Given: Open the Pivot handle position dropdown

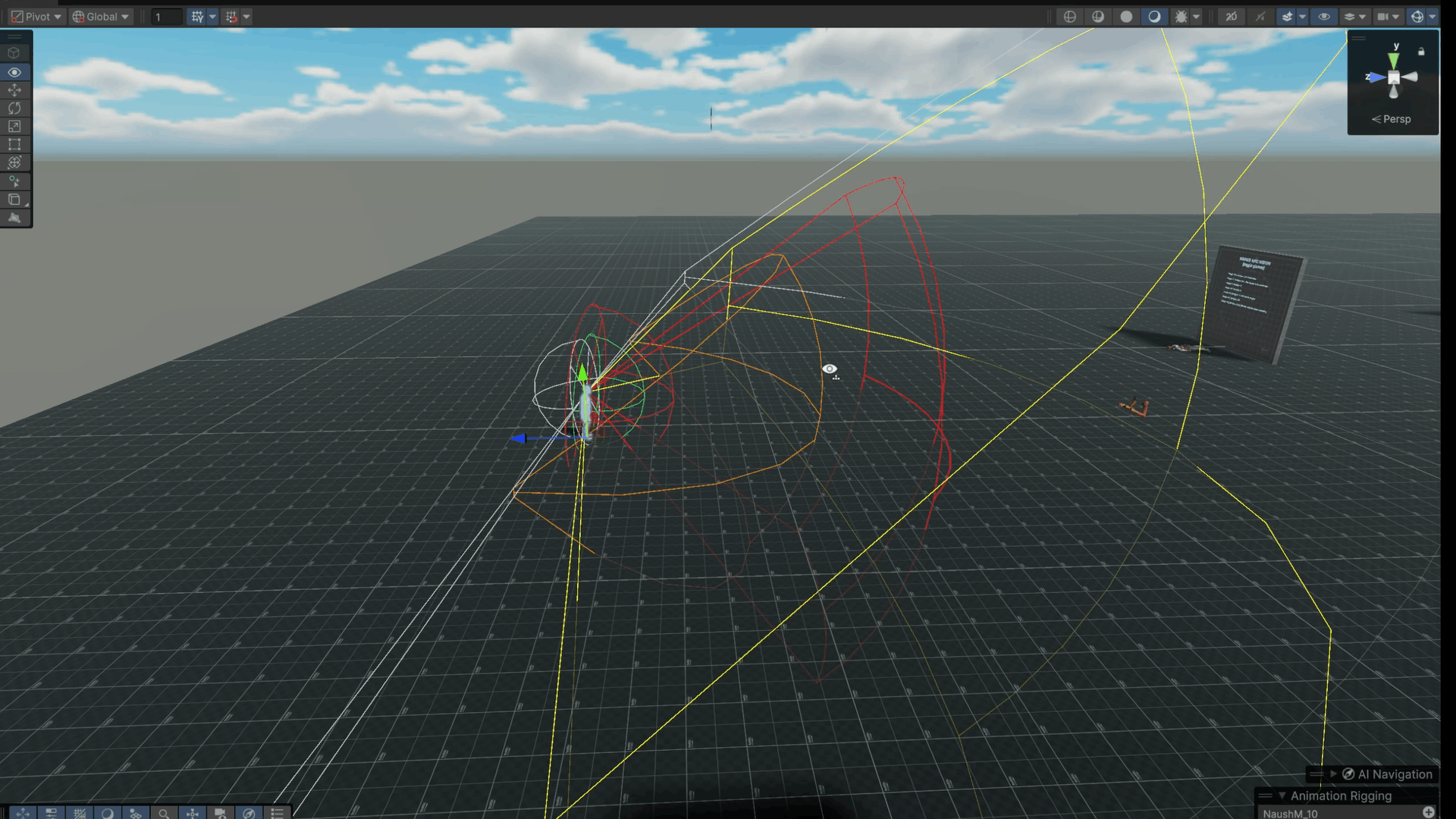Looking at the screenshot, I should pos(36,17).
